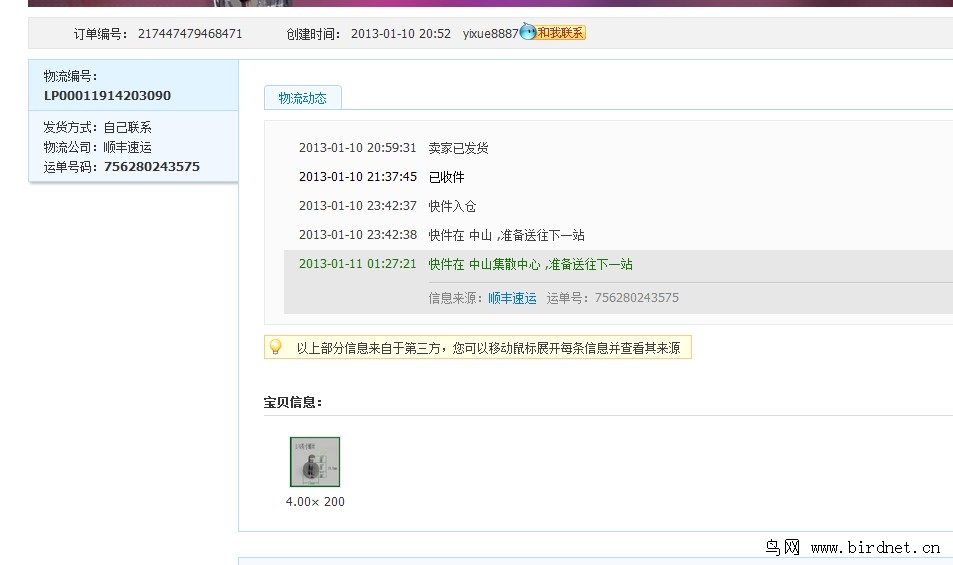Open the 物流动态 tab
The height and width of the screenshot is (565, 953).
pyautogui.click(x=302, y=98)
